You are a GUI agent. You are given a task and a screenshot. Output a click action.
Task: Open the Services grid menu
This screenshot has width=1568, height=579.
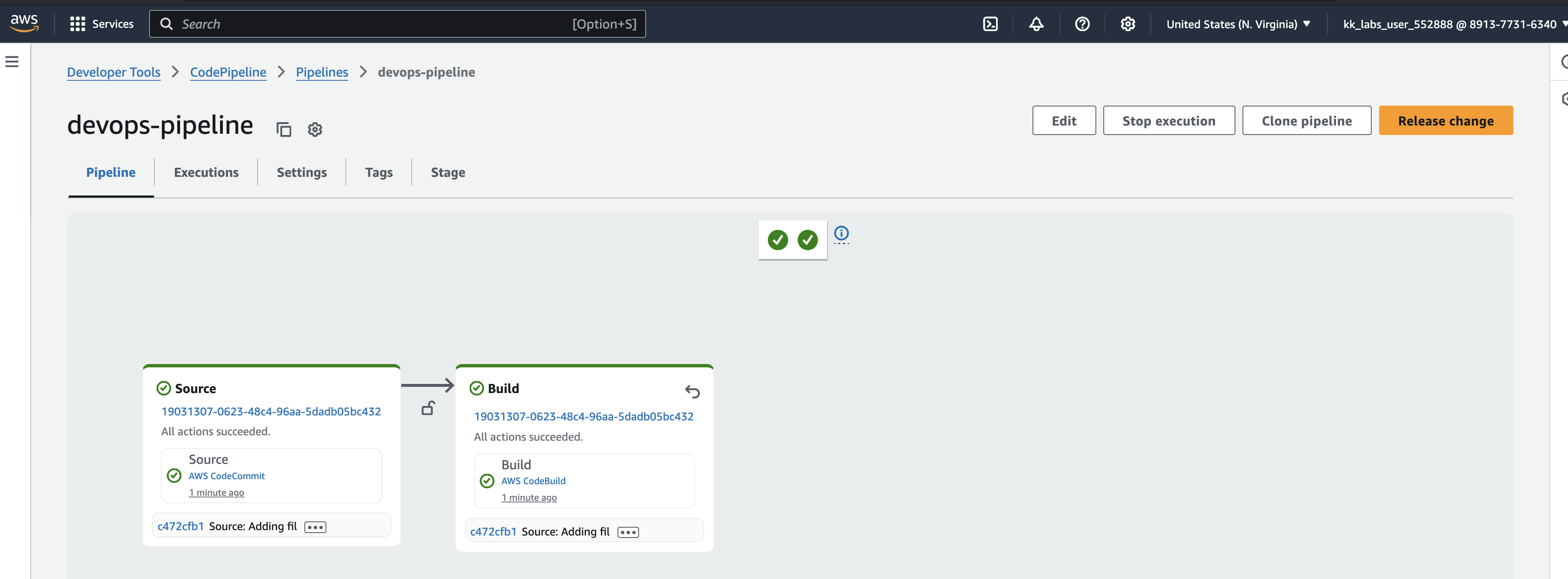[x=101, y=24]
